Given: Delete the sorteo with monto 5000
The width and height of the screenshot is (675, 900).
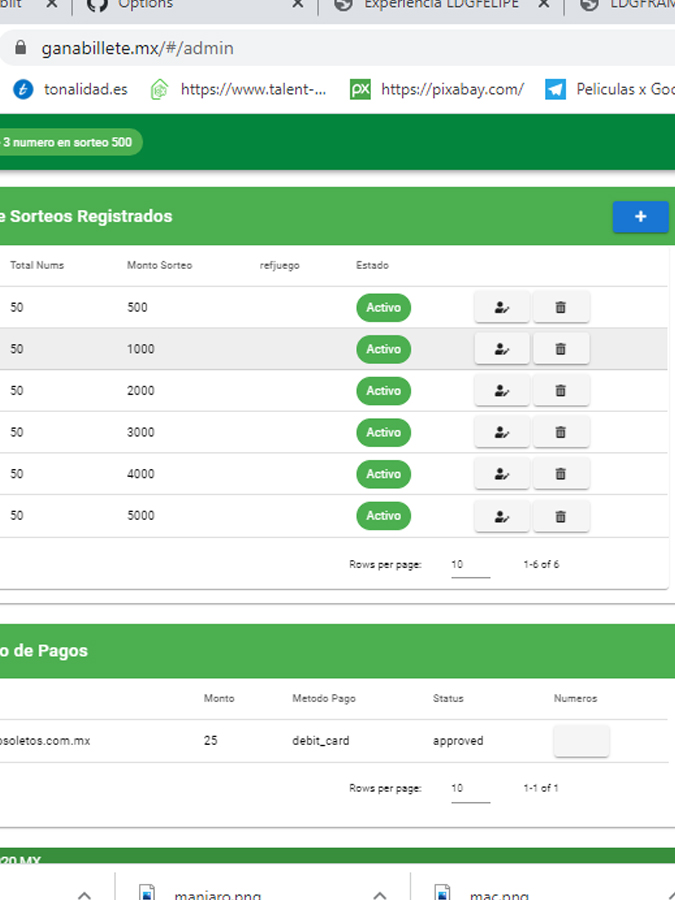Looking at the screenshot, I should coord(560,516).
